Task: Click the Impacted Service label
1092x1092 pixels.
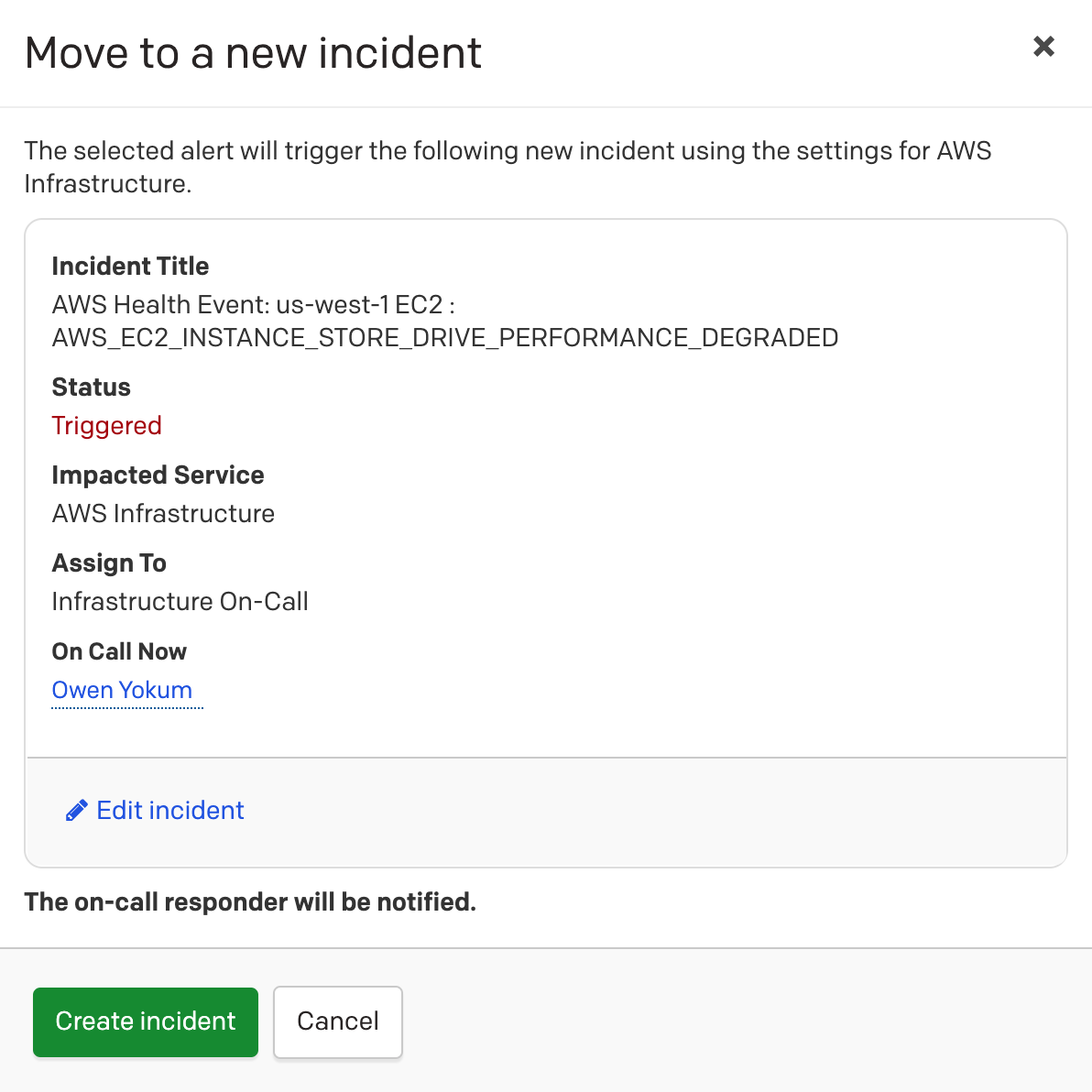Action: click(x=158, y=475)
